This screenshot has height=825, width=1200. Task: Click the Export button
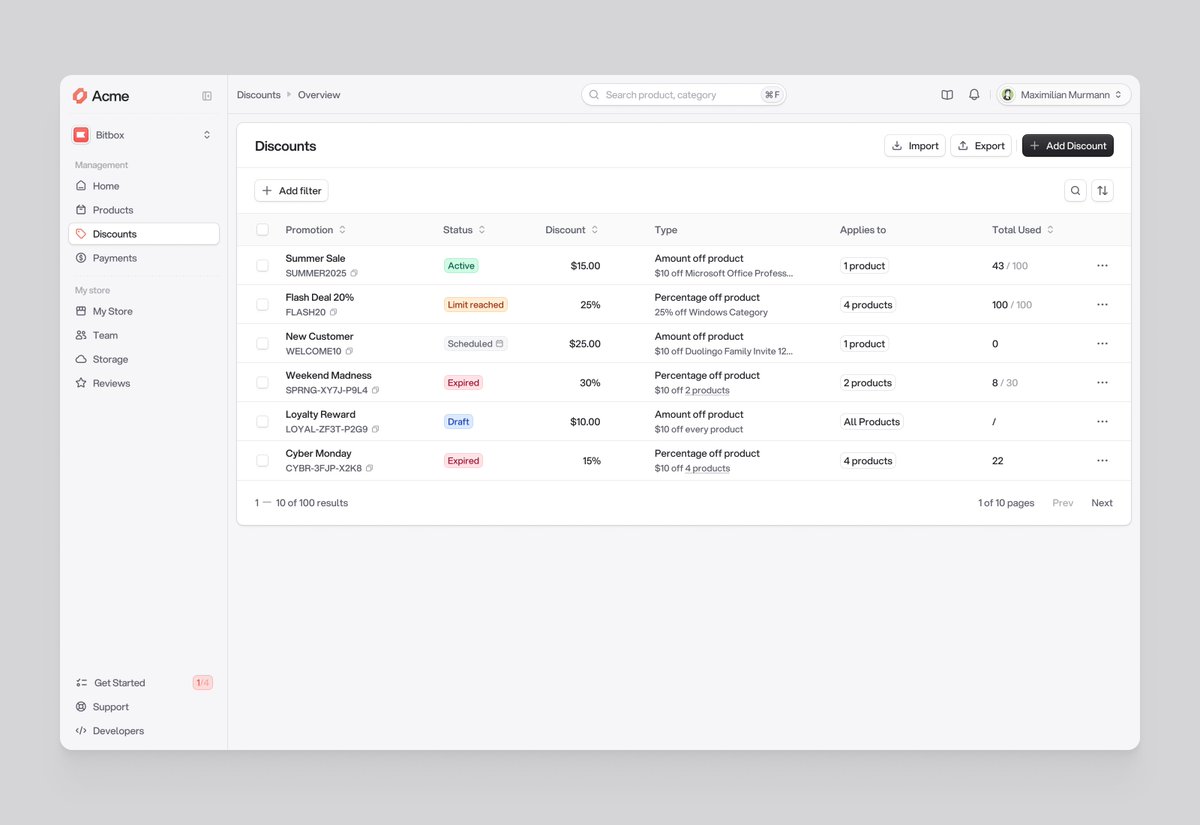point(981,146)
